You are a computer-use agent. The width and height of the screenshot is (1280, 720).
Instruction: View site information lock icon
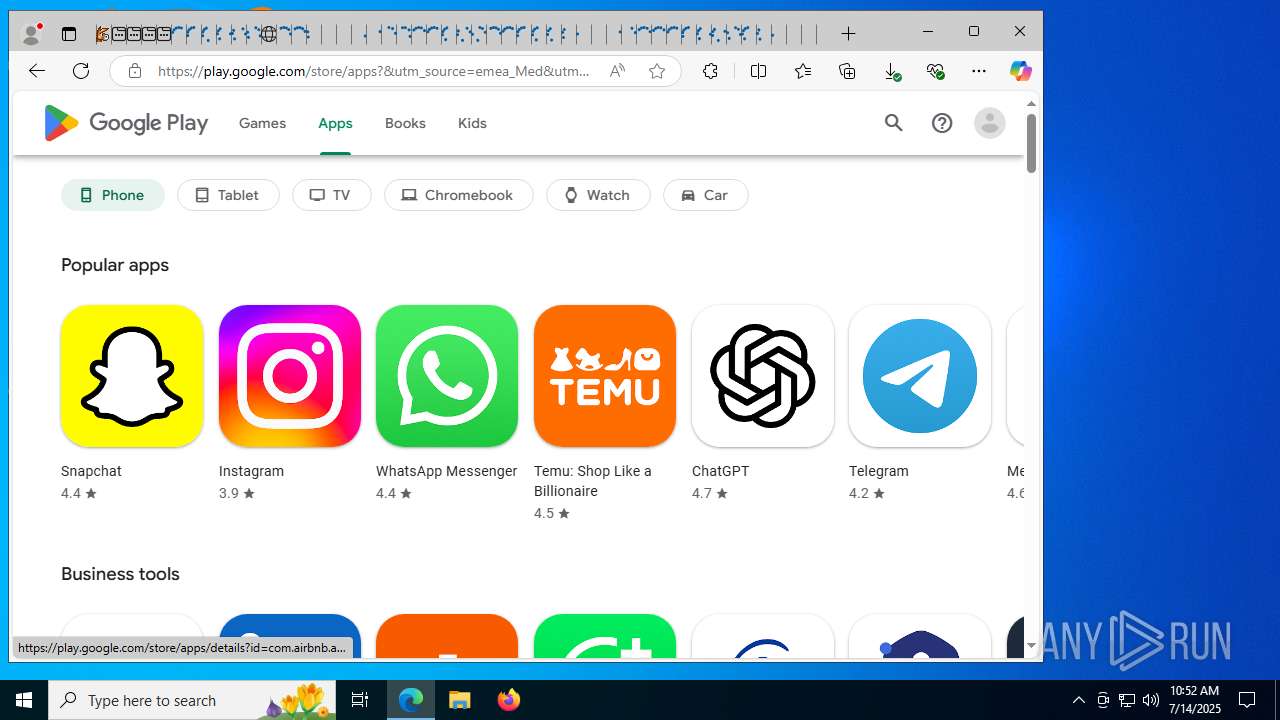click(x=135, y=71)
